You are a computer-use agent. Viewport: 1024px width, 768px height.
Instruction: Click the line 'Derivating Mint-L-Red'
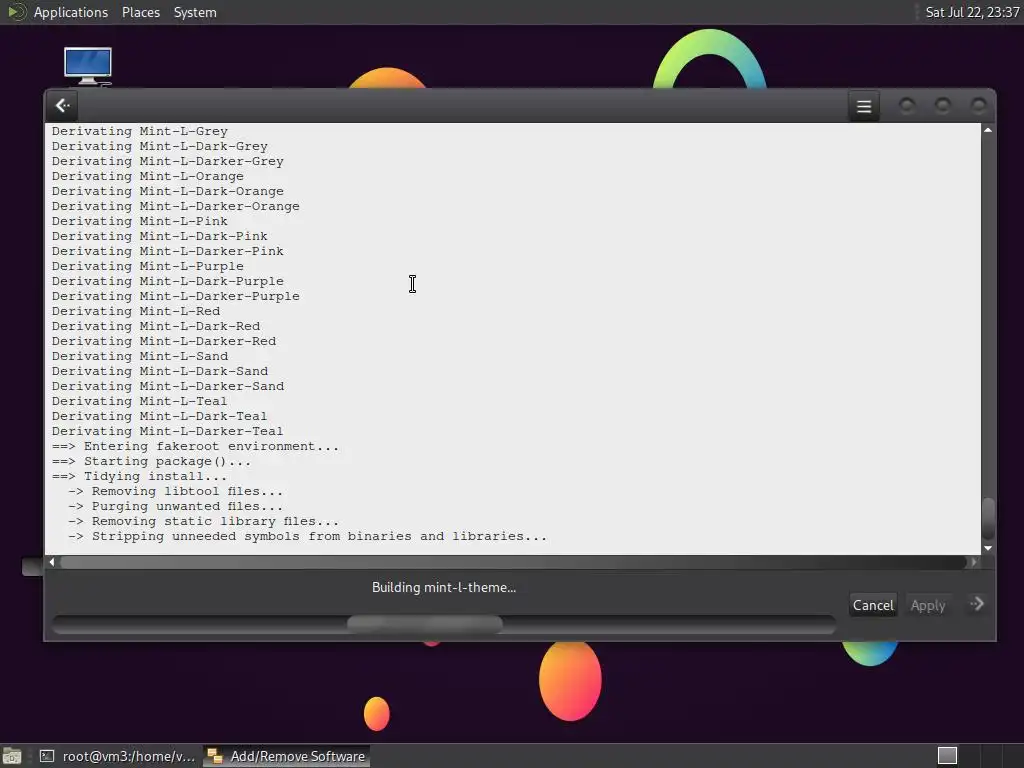(x=136, y=312)
